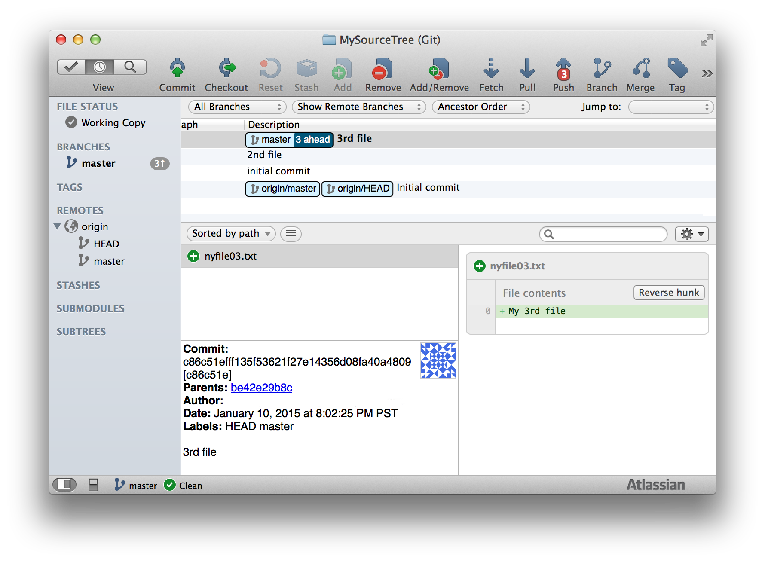Pull changes with the Pull icon
This screenshot has width=765, height=562.
[527, 75]
